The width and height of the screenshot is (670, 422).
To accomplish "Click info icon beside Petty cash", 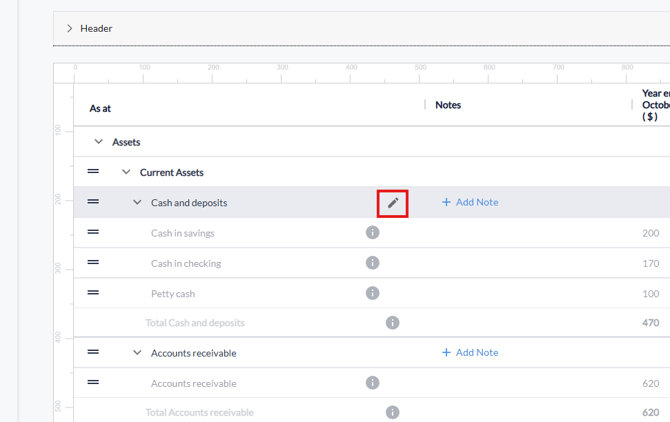I will 372,293.
